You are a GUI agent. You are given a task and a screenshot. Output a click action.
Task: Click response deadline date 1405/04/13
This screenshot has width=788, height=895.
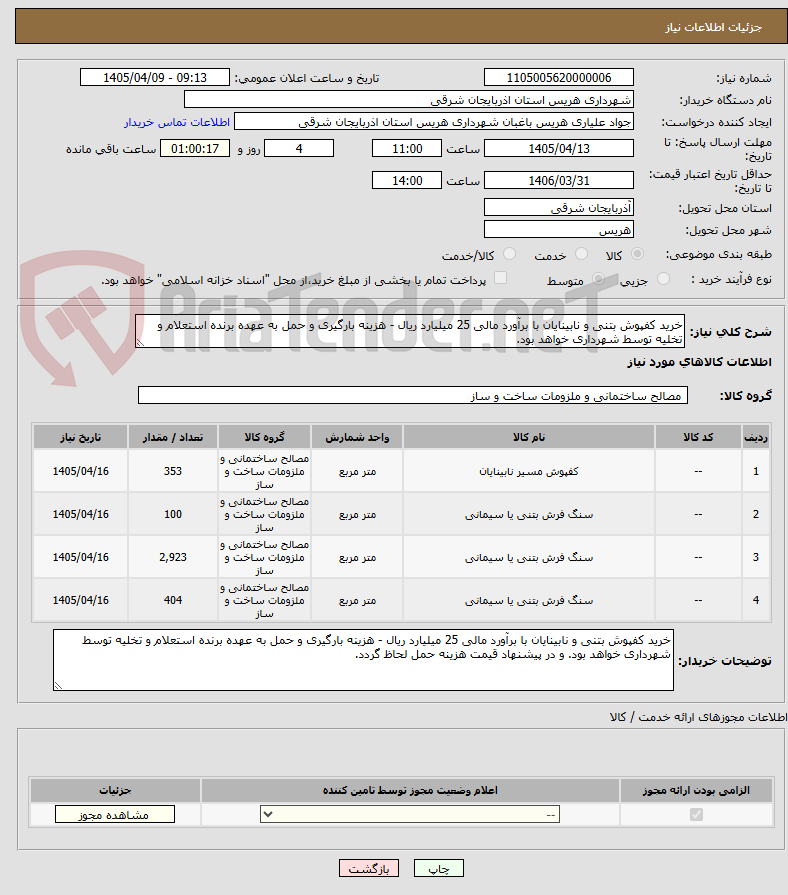pyautogui.click(x=559, y=148)
